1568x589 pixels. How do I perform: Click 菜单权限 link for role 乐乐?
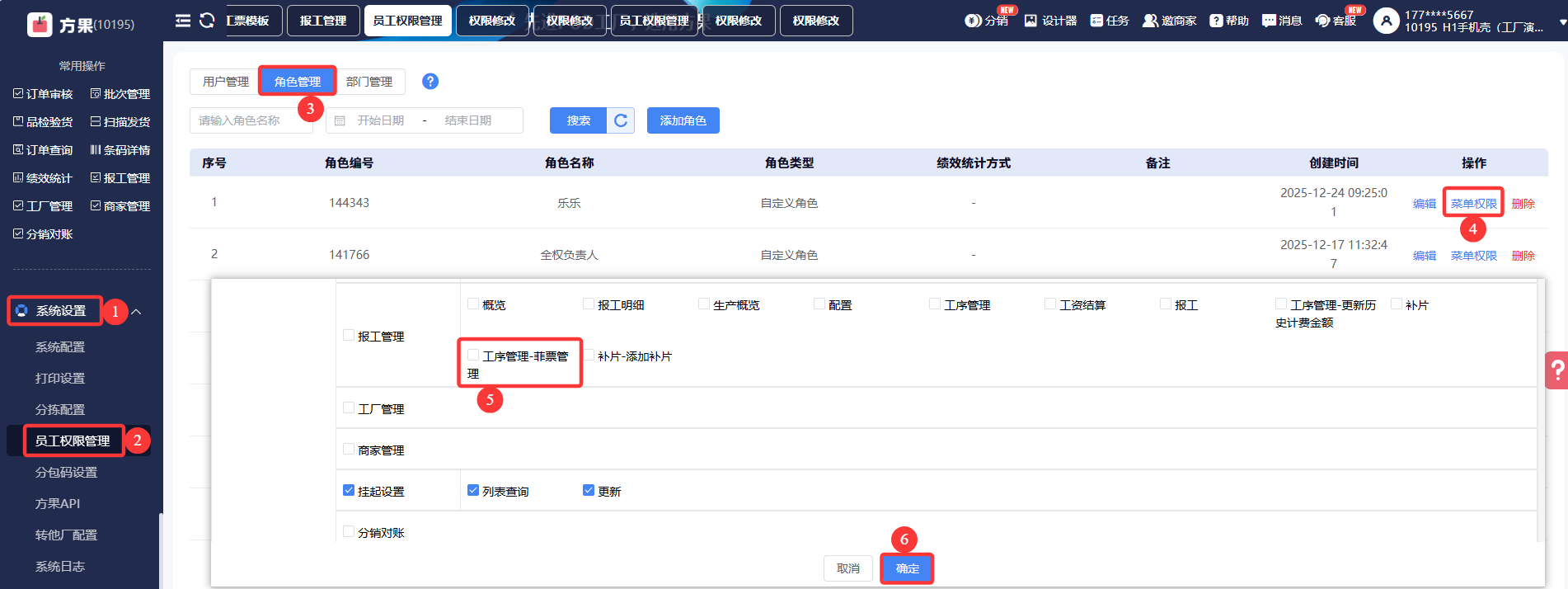click(1473, 204)
